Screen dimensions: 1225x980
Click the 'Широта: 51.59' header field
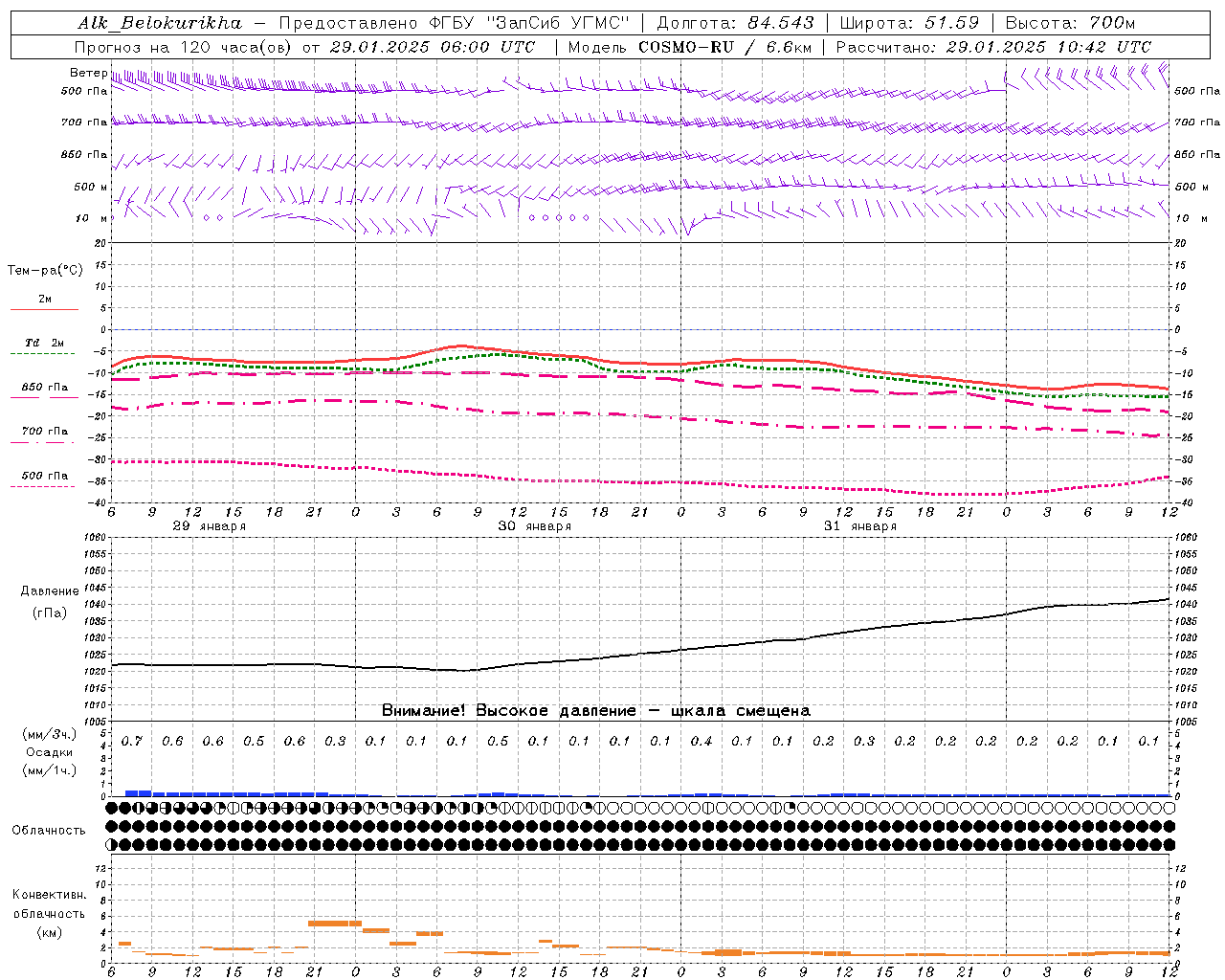909,23
